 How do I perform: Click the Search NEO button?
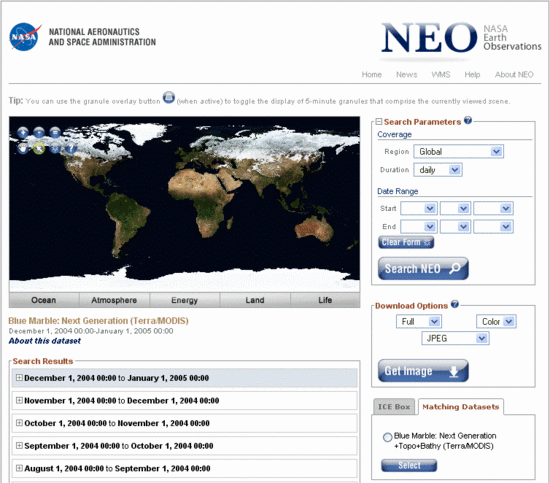[x=423, y=269]
